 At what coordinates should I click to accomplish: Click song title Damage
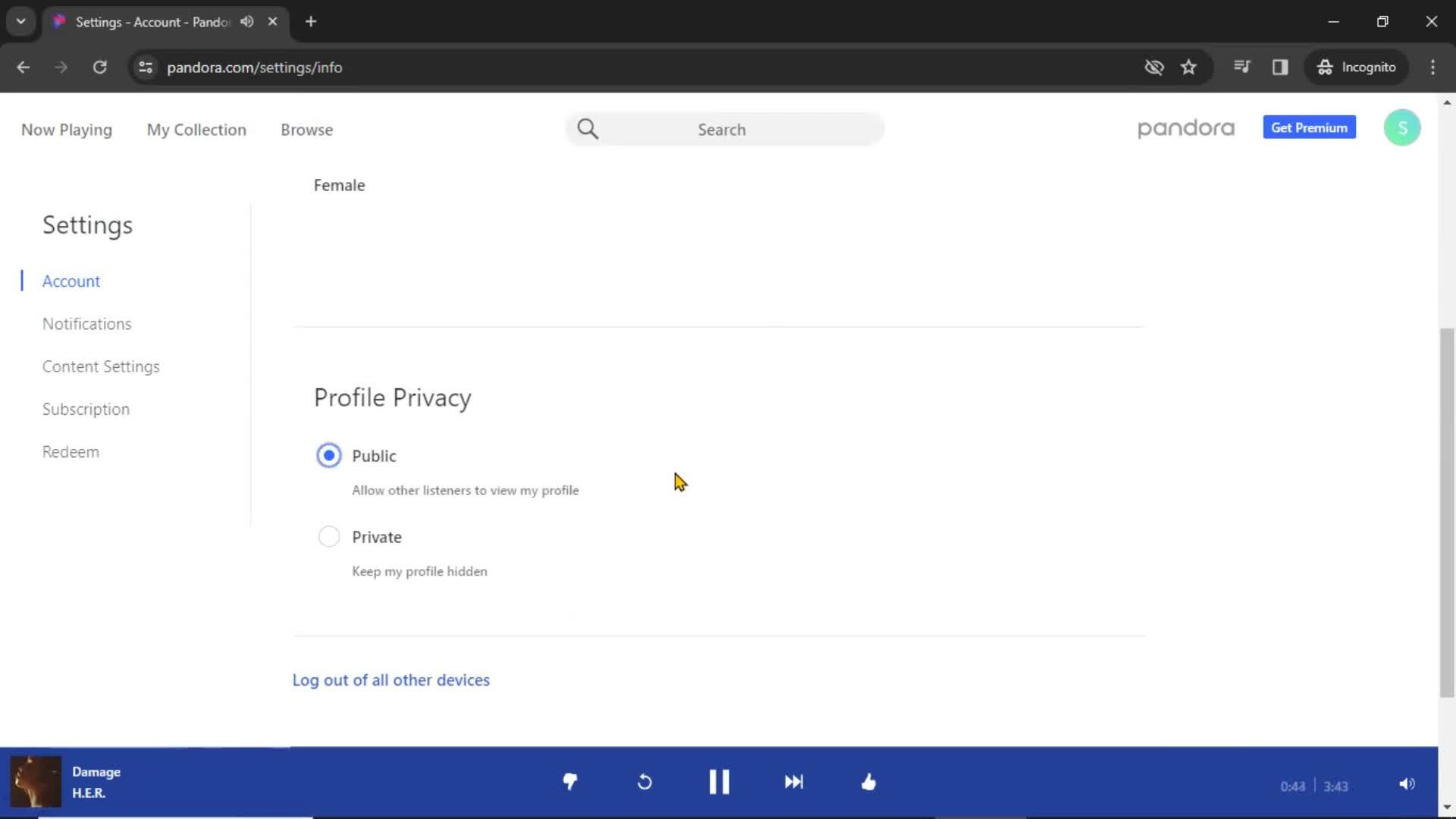(x=96, y=772)
